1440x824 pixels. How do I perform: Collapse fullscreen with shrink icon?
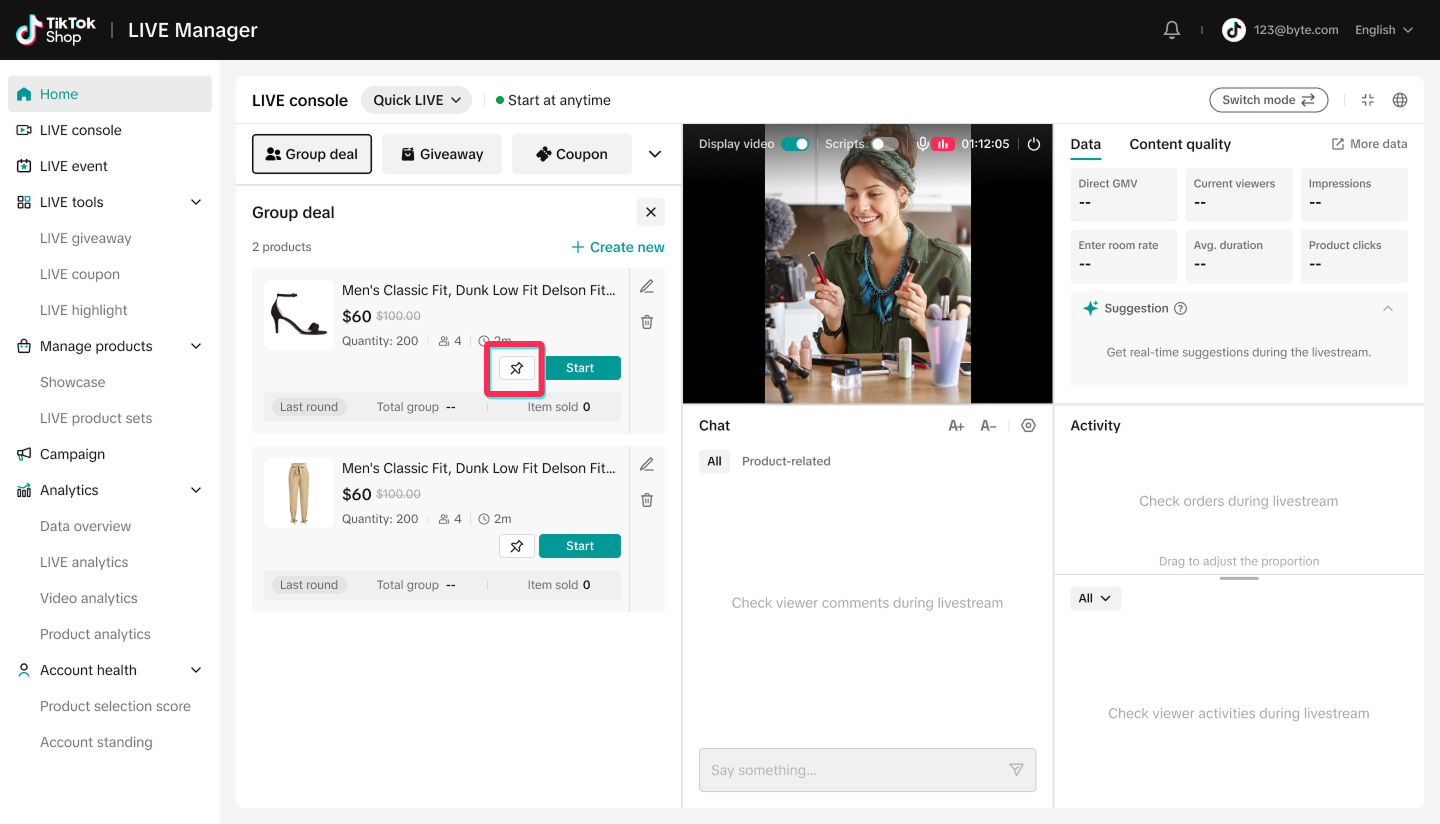click(1368, 100)
